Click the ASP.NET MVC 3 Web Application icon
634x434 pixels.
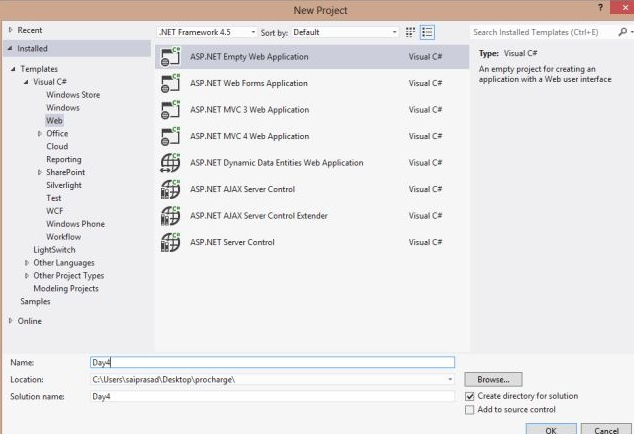tap(170, 110)
